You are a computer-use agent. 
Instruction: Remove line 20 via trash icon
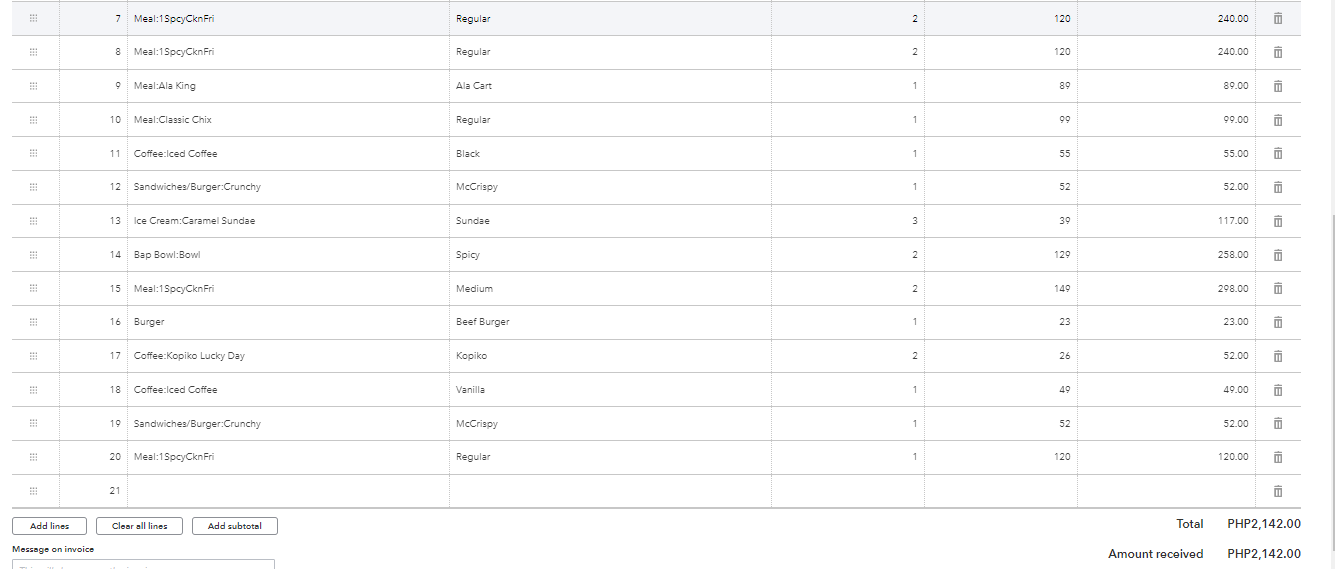1277,457
